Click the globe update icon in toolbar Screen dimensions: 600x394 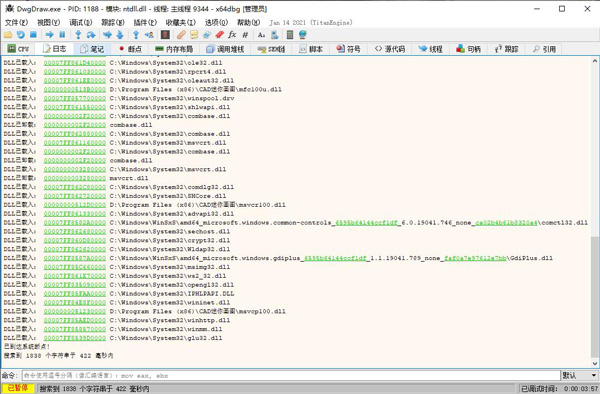[302, 35]
